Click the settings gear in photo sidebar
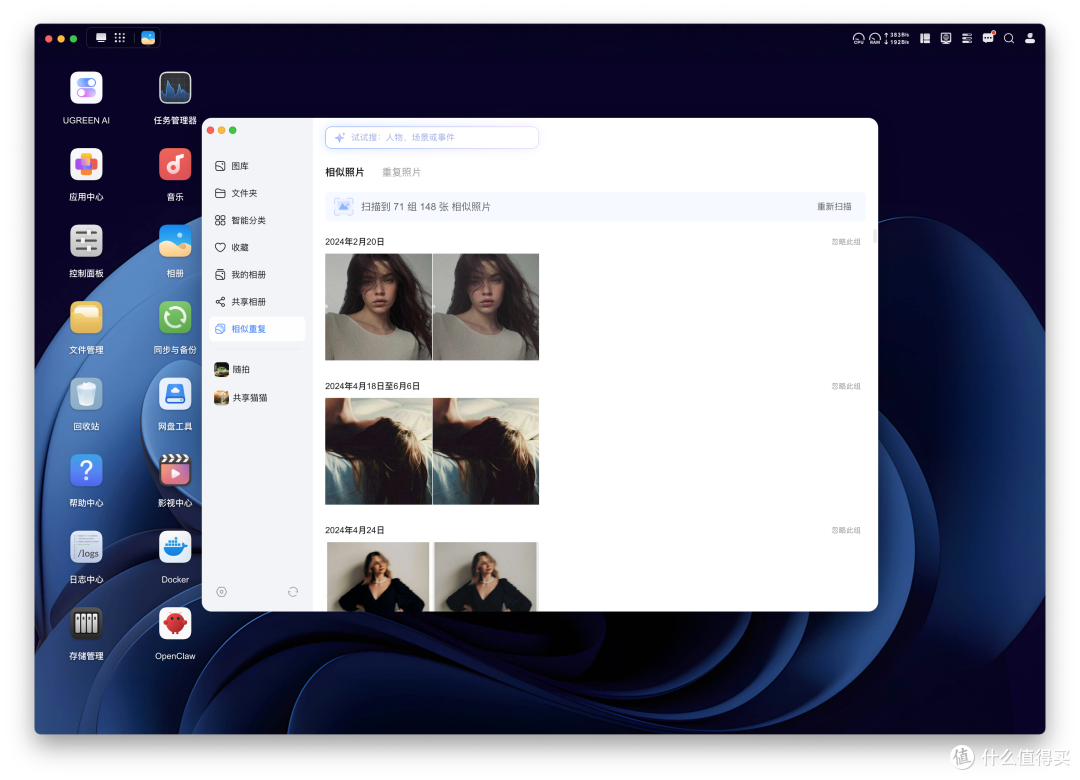 [221, 592]
